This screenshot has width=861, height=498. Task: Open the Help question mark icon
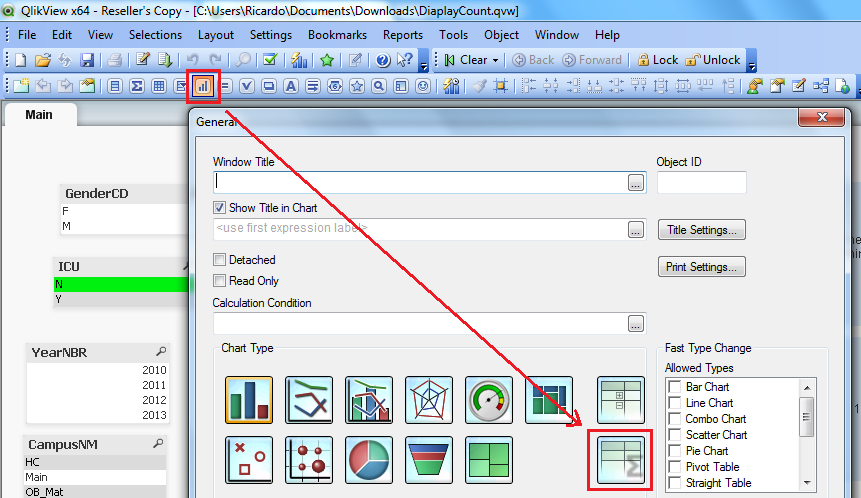[x=383, y=60]
